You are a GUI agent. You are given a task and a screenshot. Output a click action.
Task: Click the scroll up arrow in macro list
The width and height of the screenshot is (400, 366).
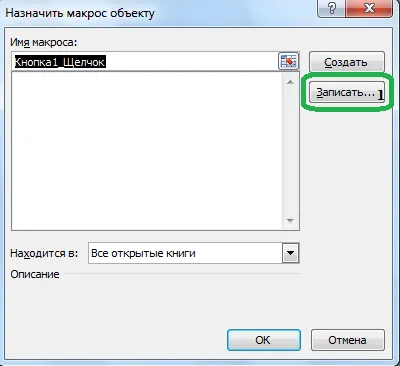tap(290, 82)
